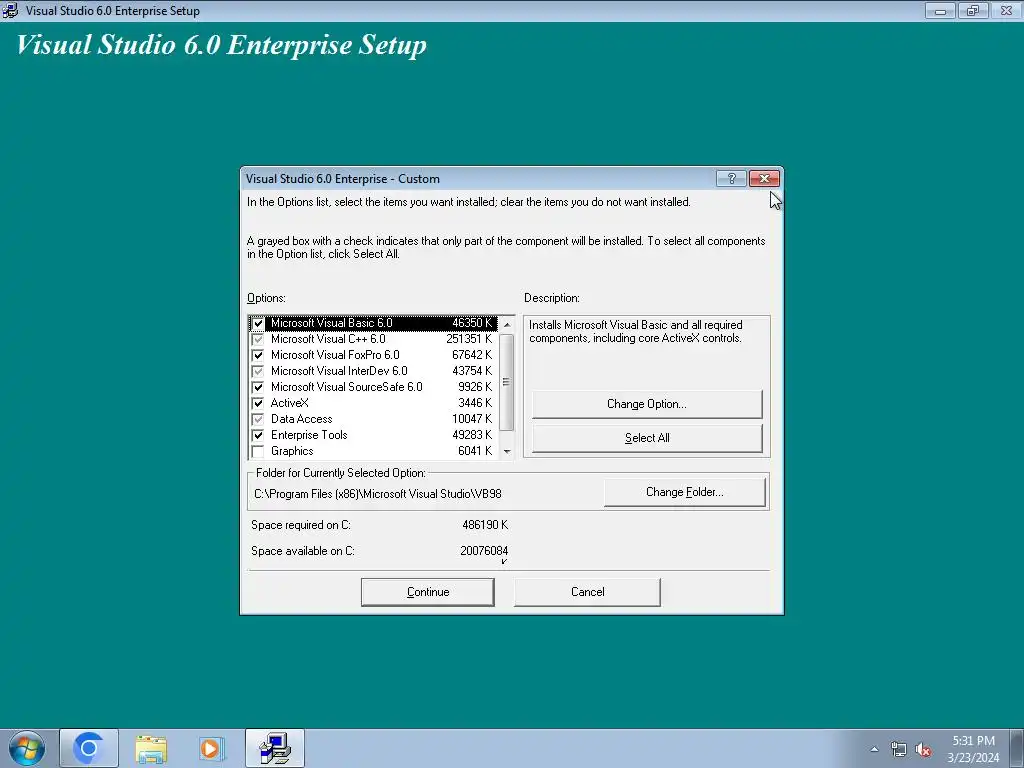Click the Visual Studio Setup taskbar icon

point(275,748)
